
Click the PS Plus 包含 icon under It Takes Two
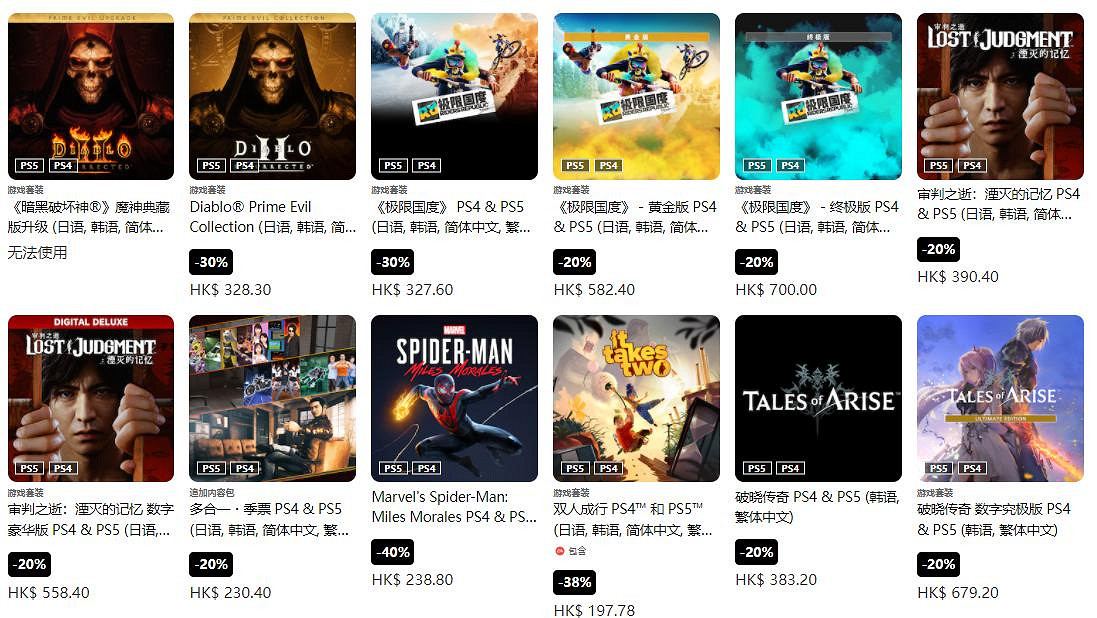pyautogui.click(x=560, y=551)
